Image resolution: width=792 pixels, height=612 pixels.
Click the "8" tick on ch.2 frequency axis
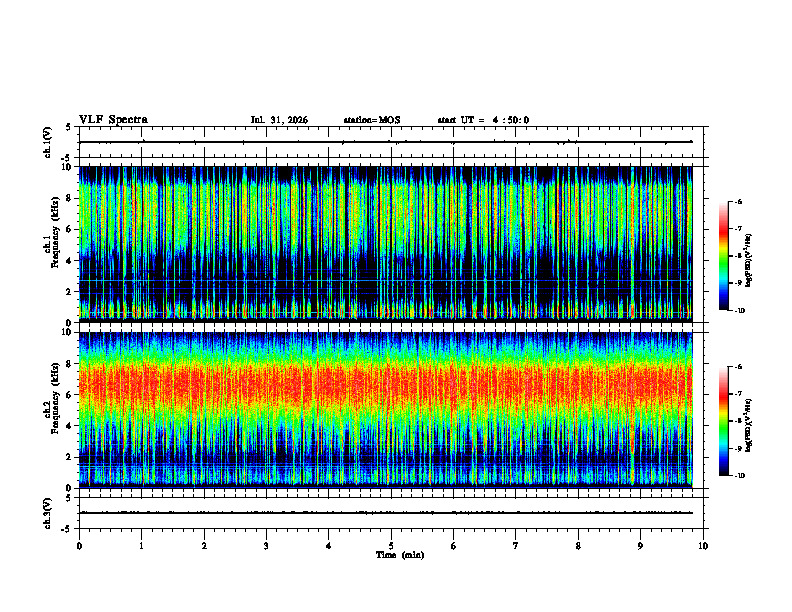tap(70, 364)
